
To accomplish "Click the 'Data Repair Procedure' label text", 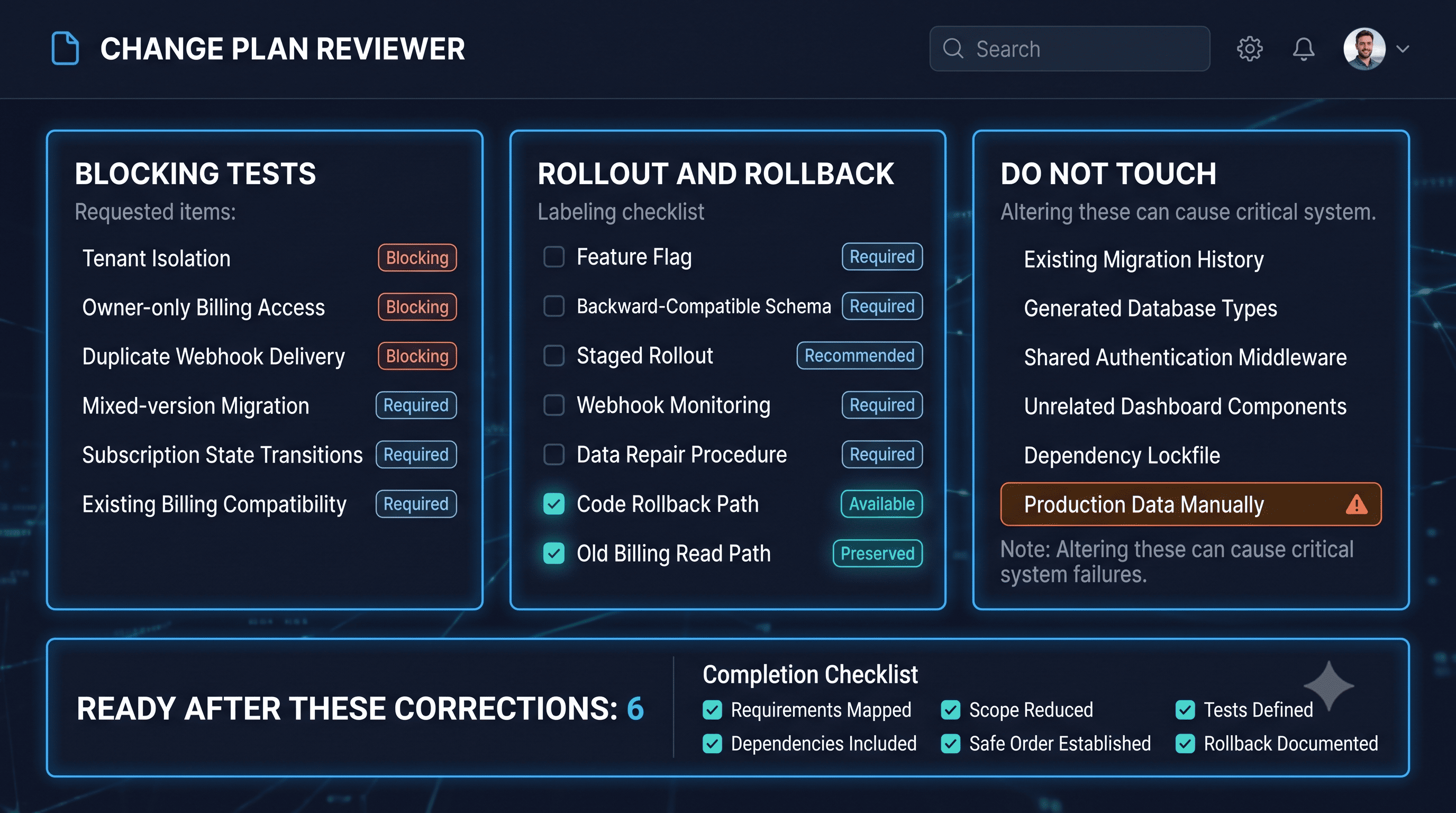I will [681, 455].
